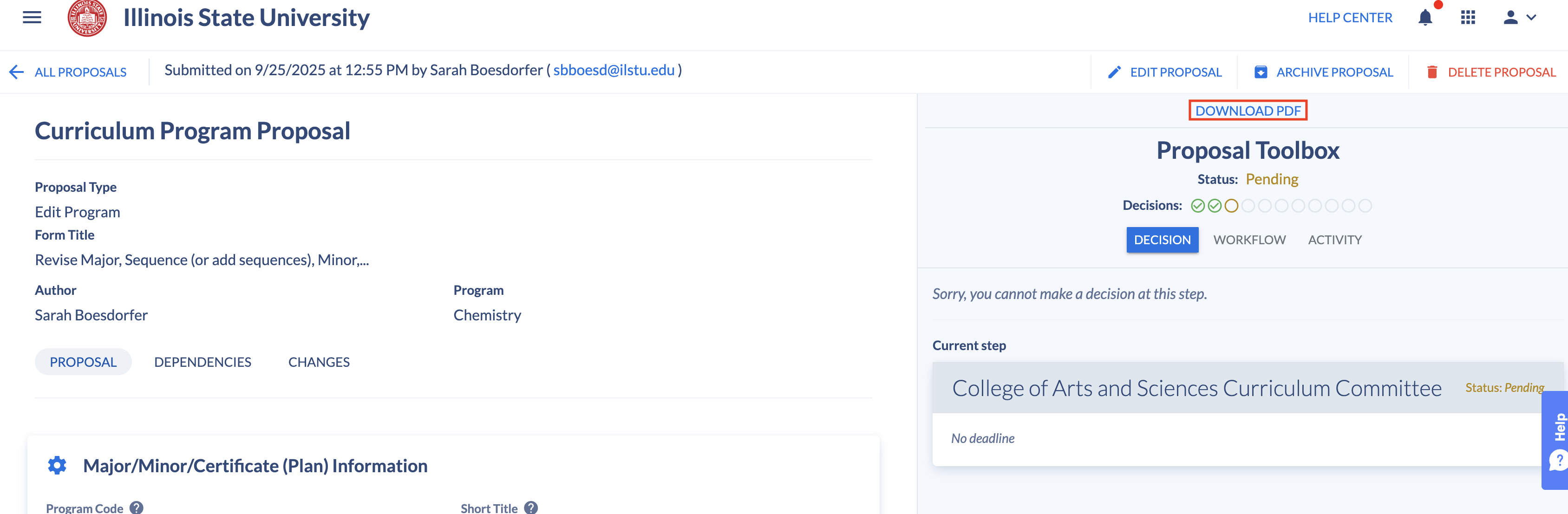Click the Program Code help question mark
1568x514 pixels.
[x=137, y=507]
